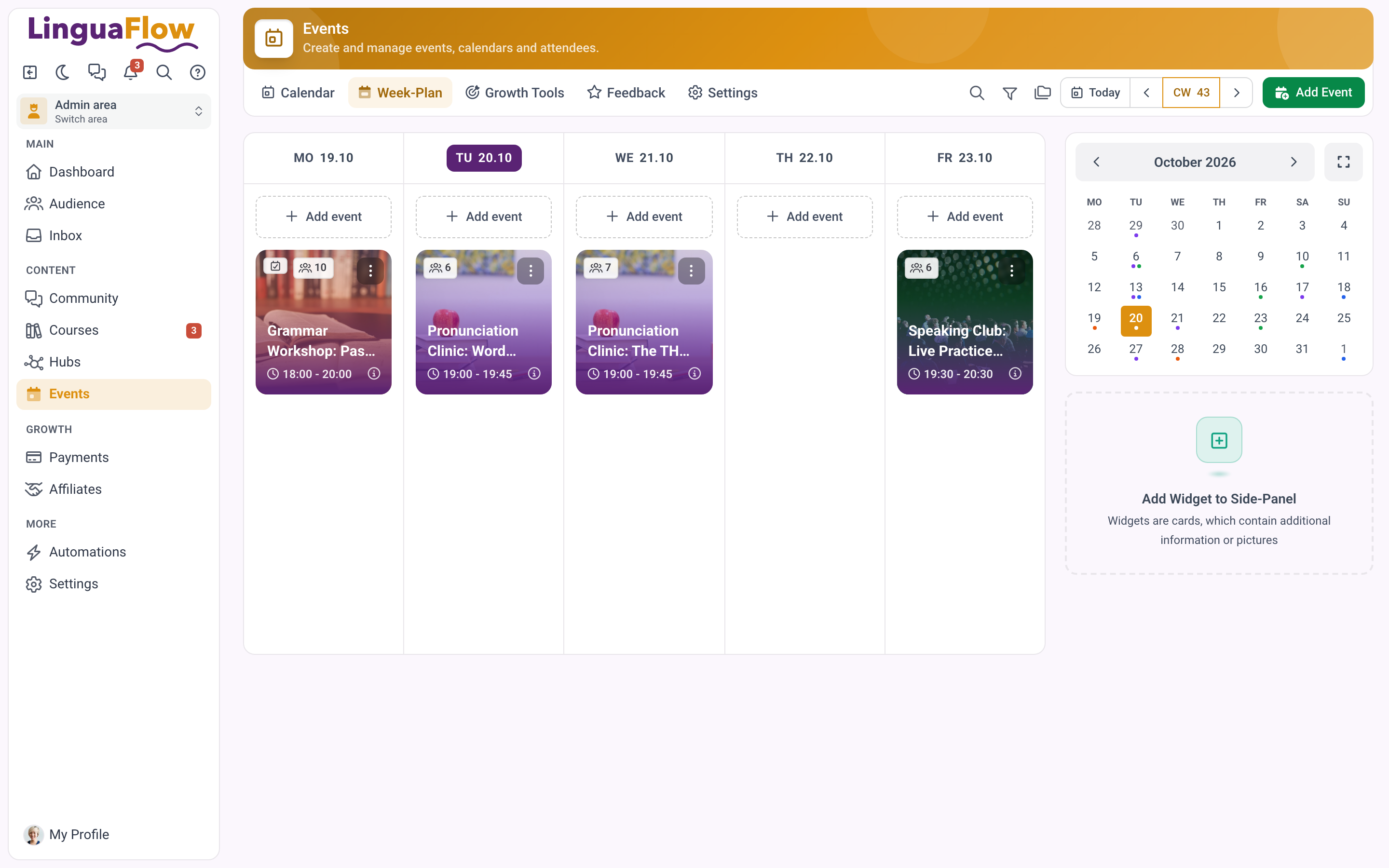Select October 23 in mini calendar
The height and width of the screenshot is (868, 1389).
point(1260,320)
